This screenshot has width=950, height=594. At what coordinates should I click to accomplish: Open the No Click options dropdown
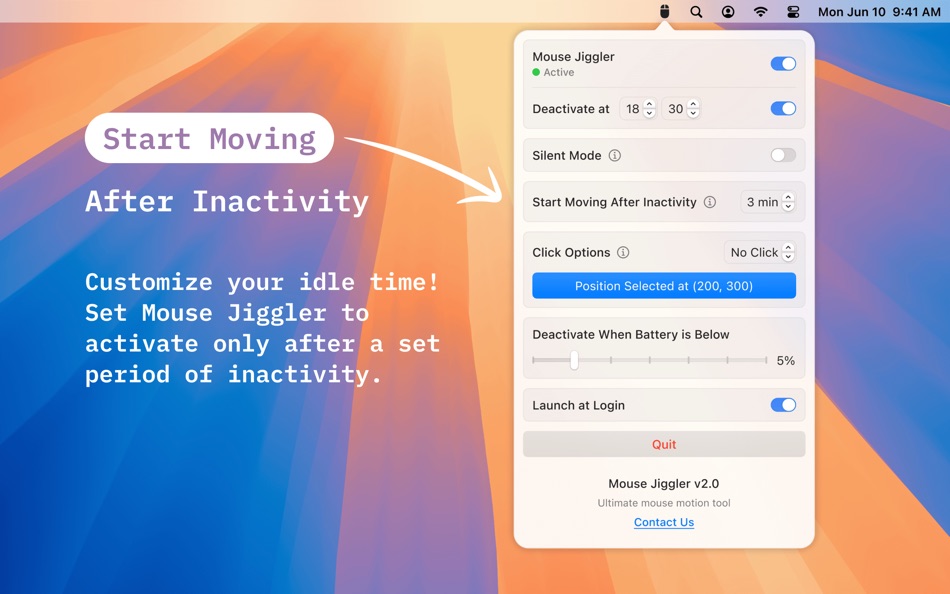point(760,252)
